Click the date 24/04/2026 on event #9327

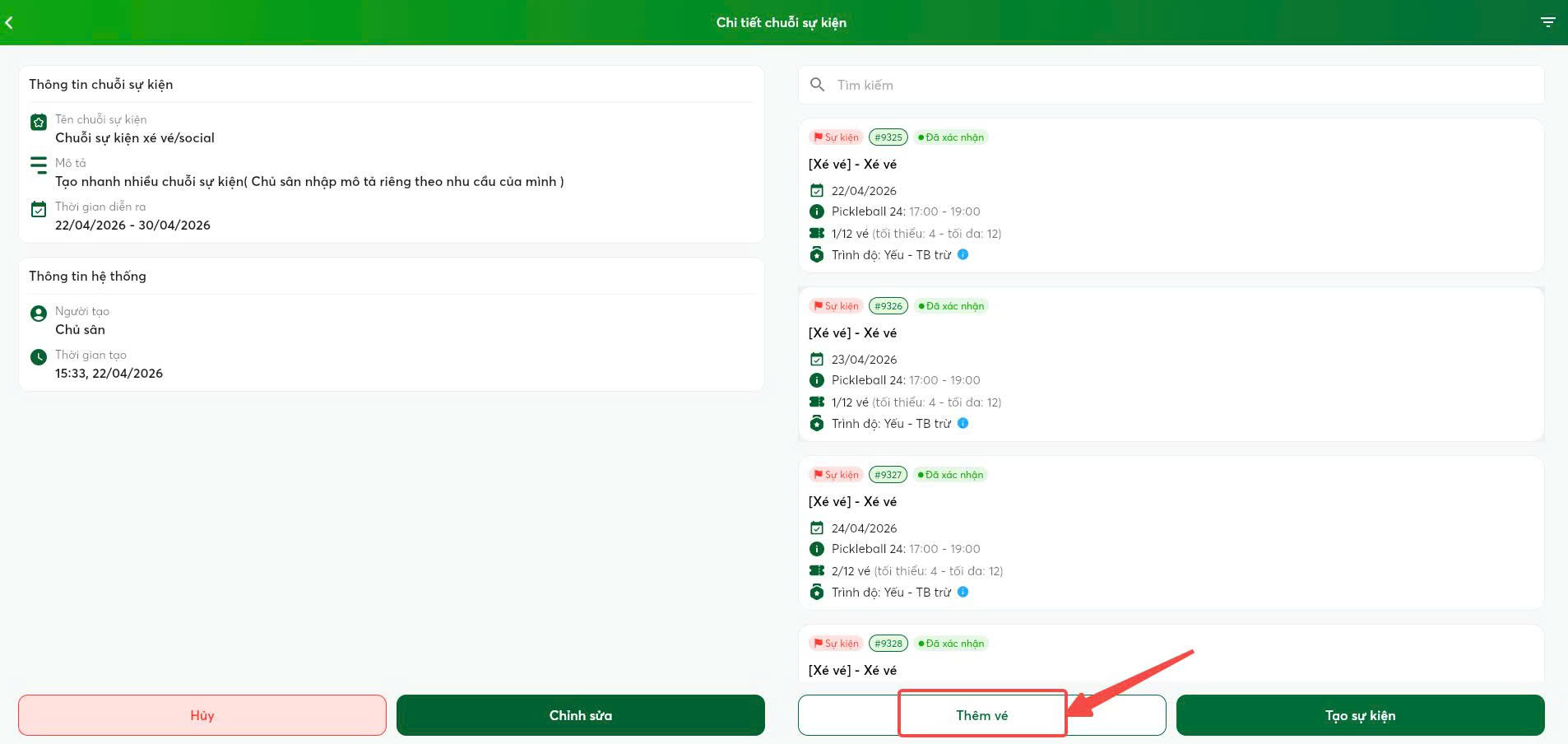864,528
